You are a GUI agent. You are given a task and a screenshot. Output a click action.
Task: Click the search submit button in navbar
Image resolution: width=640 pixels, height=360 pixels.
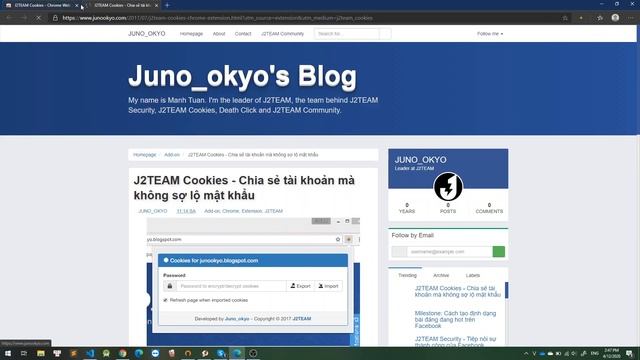(x=385, y=33)
